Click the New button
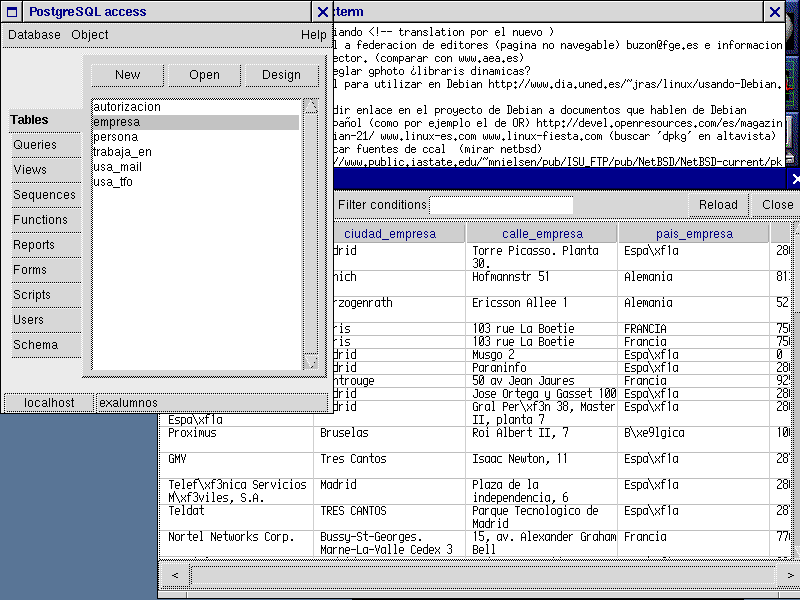The width and height of the screenshot is (800, 600). pos(128,75)
